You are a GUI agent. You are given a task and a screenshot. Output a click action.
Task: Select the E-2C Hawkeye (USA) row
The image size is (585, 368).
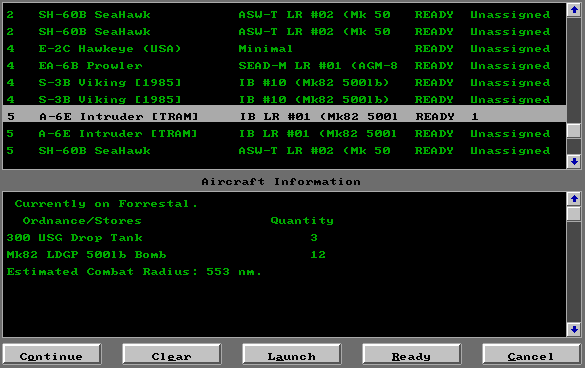284,49
